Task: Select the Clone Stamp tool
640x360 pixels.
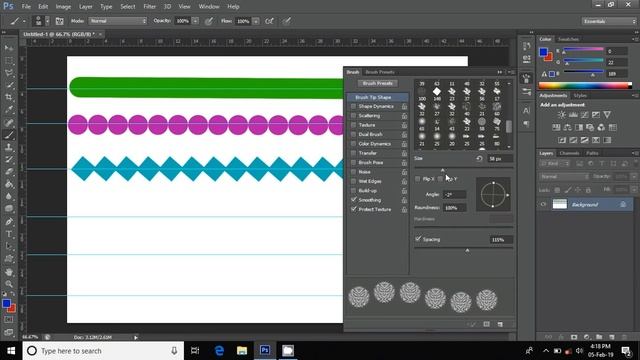Action: click(9, 147)
